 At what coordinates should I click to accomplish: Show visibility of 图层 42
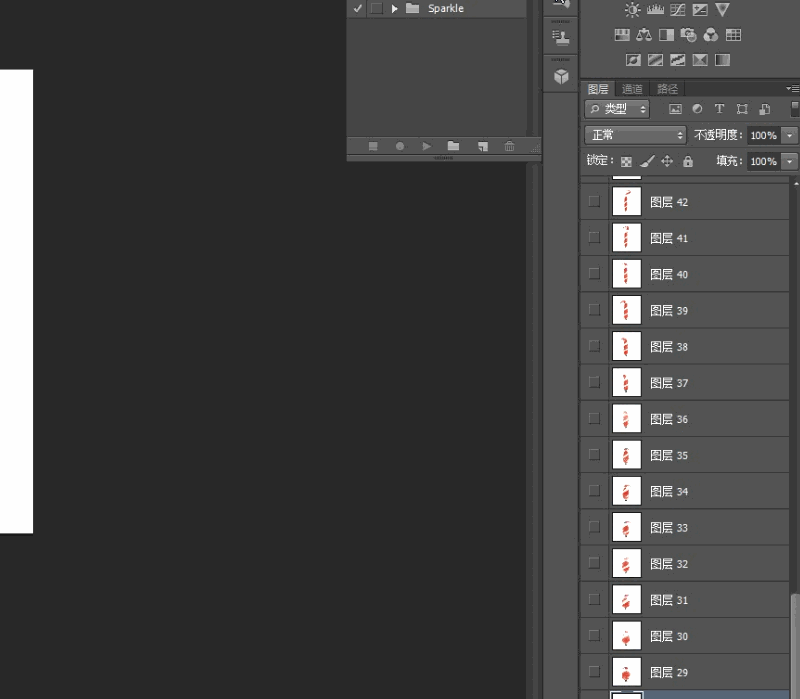(x=594, y=201)
